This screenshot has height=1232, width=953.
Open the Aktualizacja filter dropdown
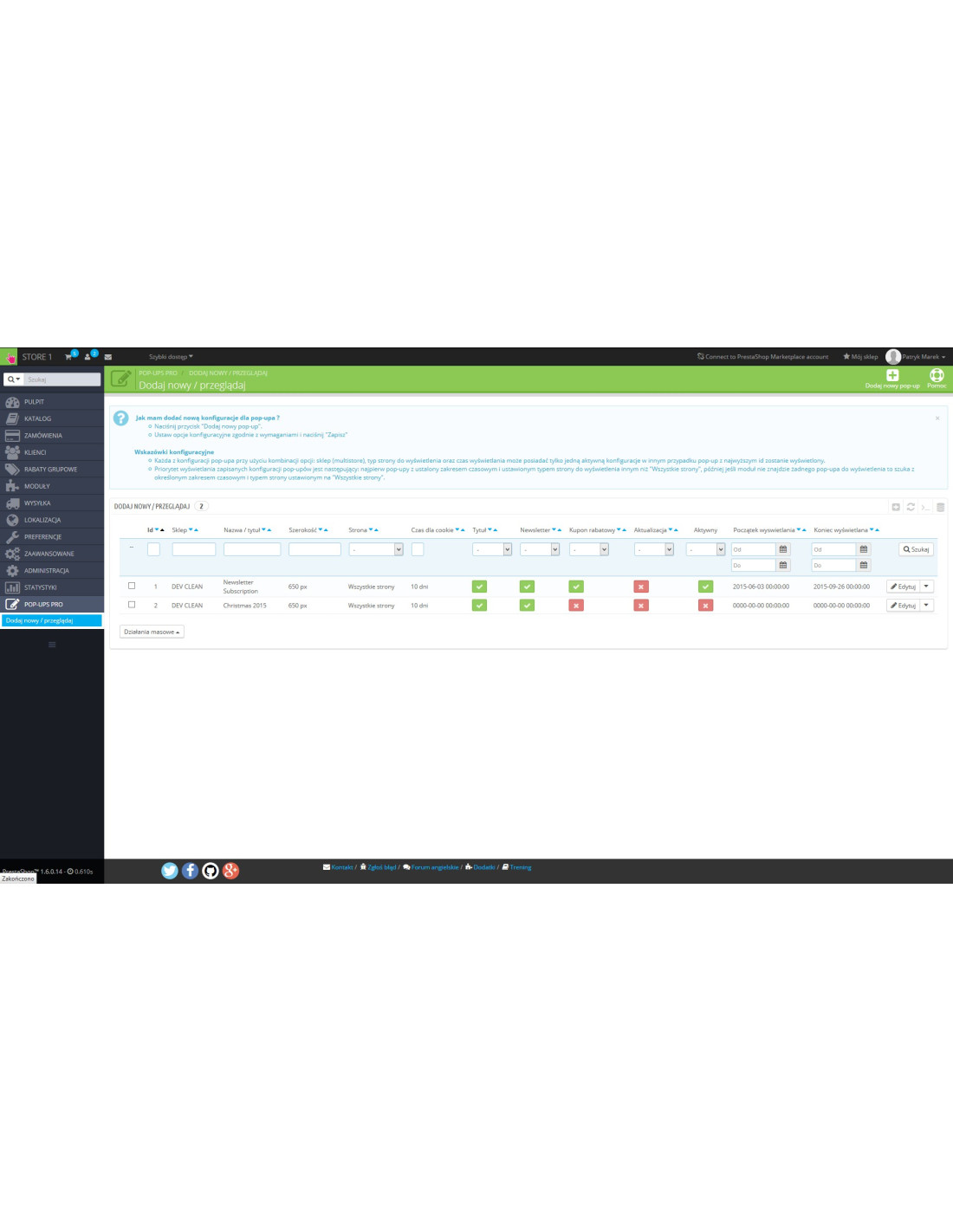[654, 549]
